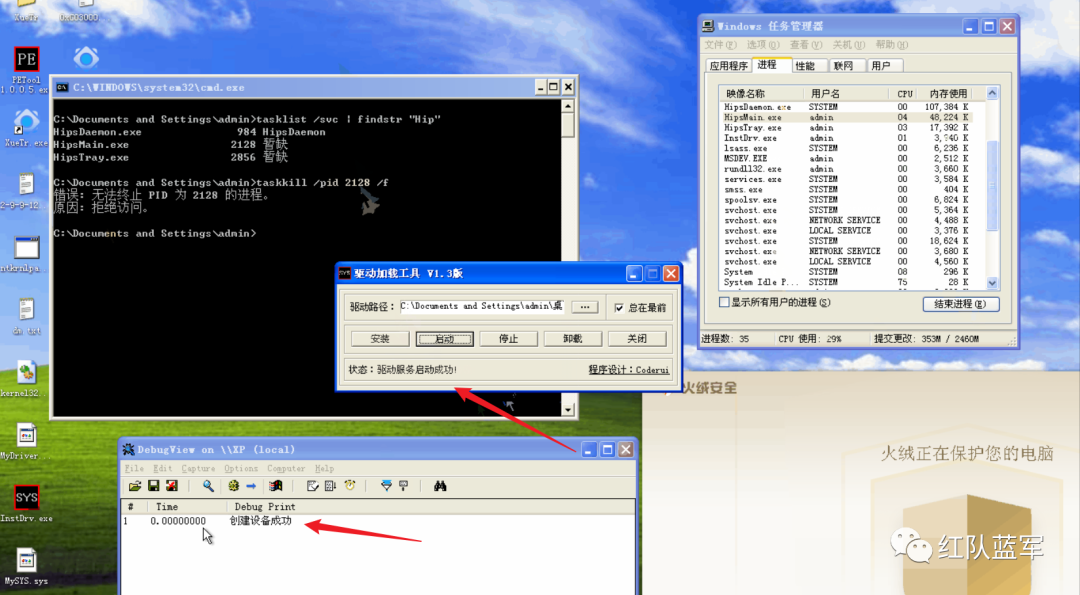The image size is (1080, 595).
Task: Click cmd window scroll-up arrow
Action: pyautogui.click(x=568, y=106)
